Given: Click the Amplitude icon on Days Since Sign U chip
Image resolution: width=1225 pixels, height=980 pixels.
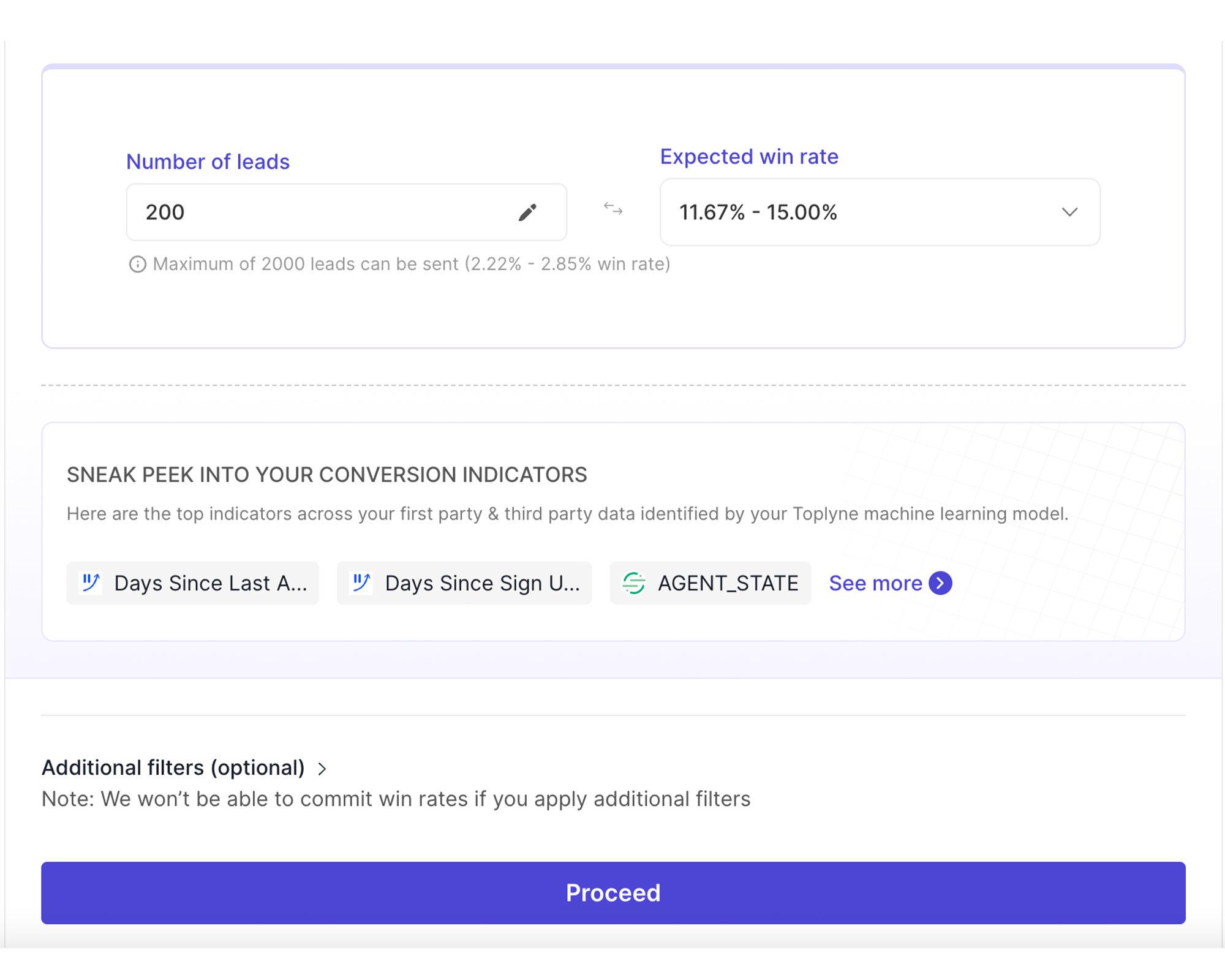Looking at the screenshot, I should point(362,582).
